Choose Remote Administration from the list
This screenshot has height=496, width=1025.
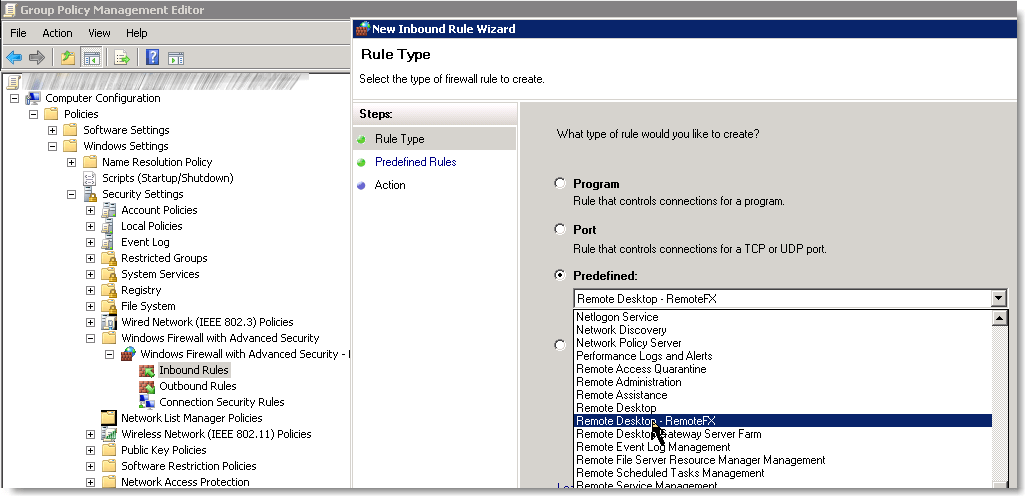click(x=783, y=382)
